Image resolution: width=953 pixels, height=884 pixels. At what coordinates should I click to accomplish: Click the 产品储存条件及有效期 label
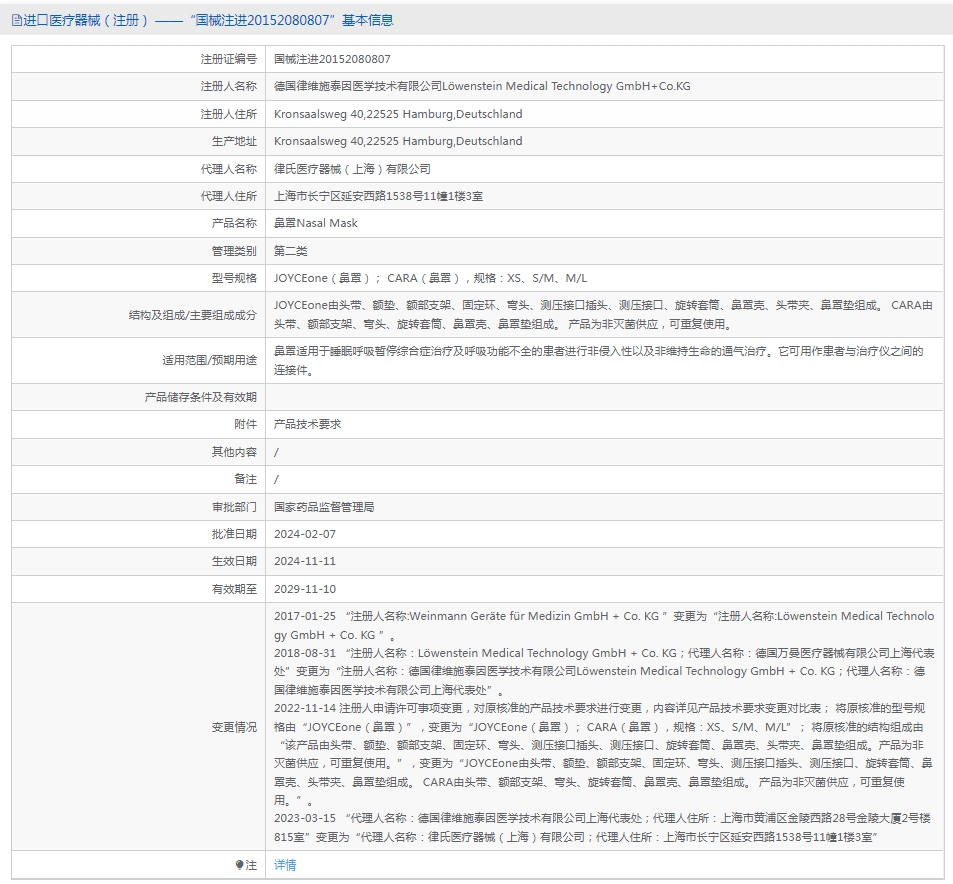click(201, 397)
